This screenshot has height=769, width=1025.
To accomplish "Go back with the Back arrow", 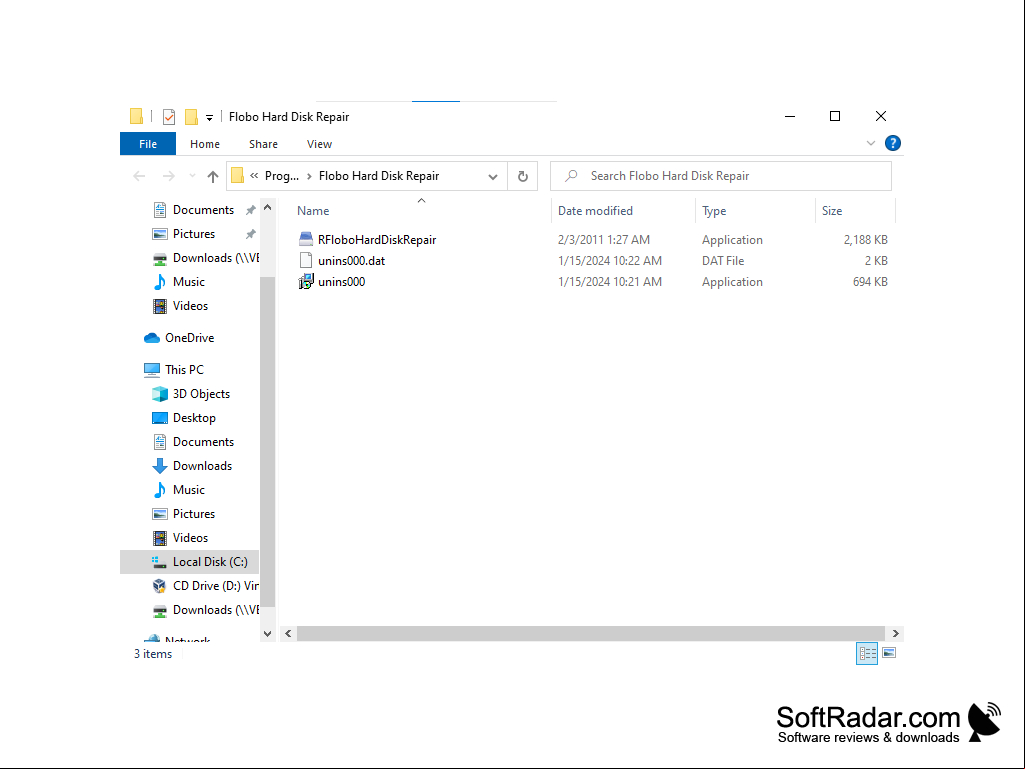I will [139, 176].
